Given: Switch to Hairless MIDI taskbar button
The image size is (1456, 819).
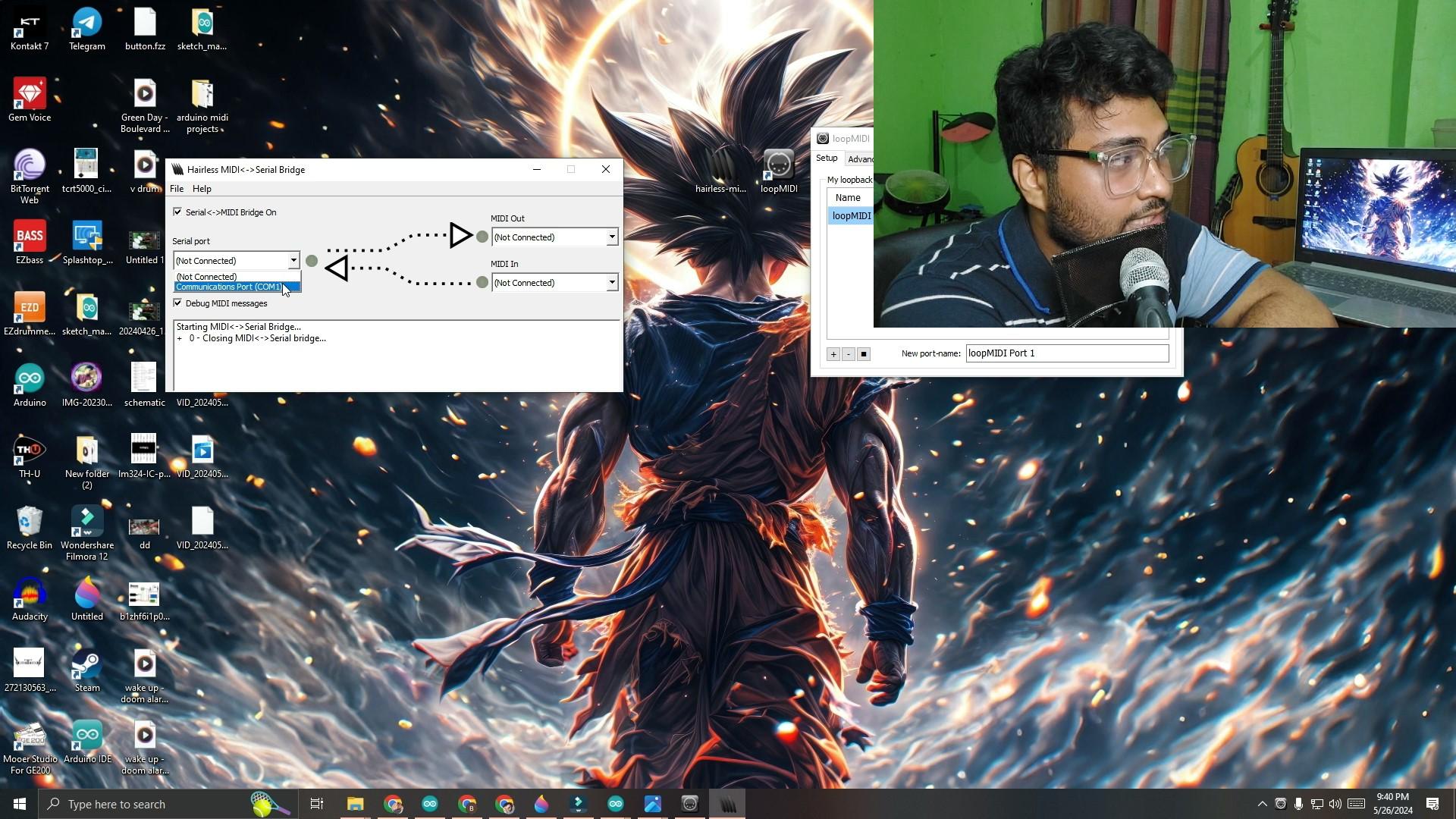Looking at the screenshot, I should (x=727, y=804).
